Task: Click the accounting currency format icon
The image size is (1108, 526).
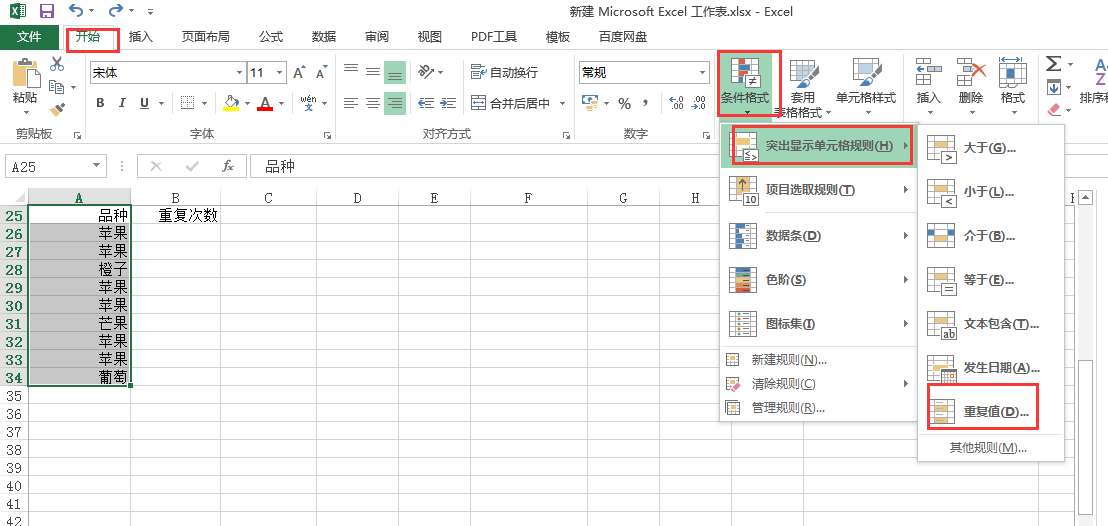Action: [x=589, y=103]
